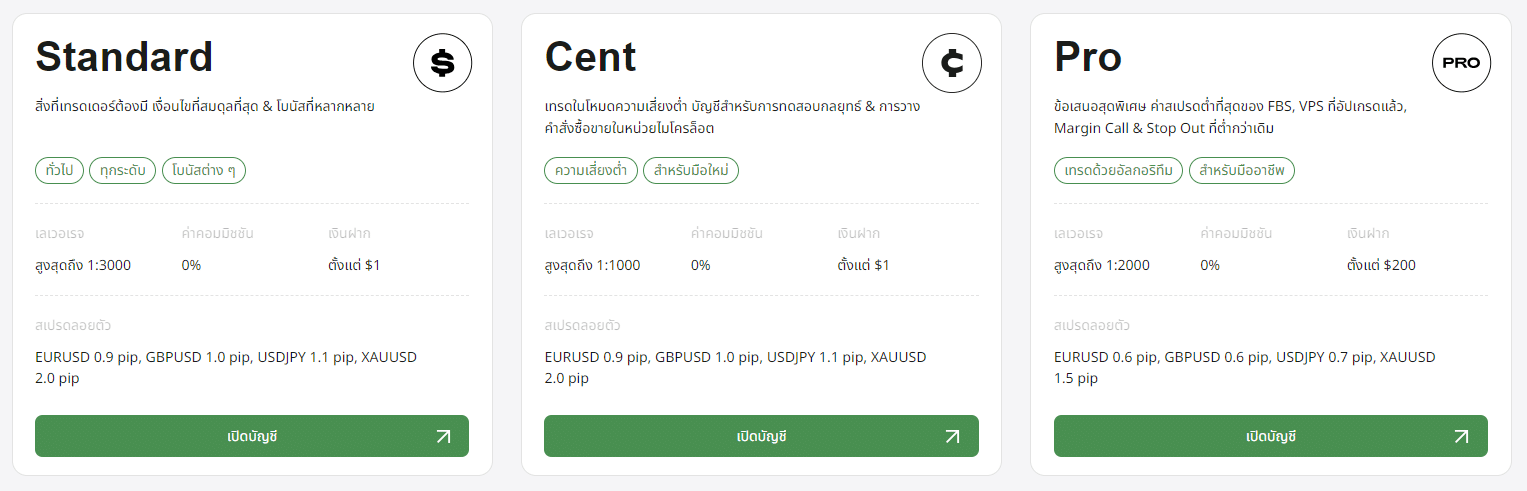The height and width of the screenshot is (491, 1527).
Task: Click the Cent card title
Action: tap(590, 57)
